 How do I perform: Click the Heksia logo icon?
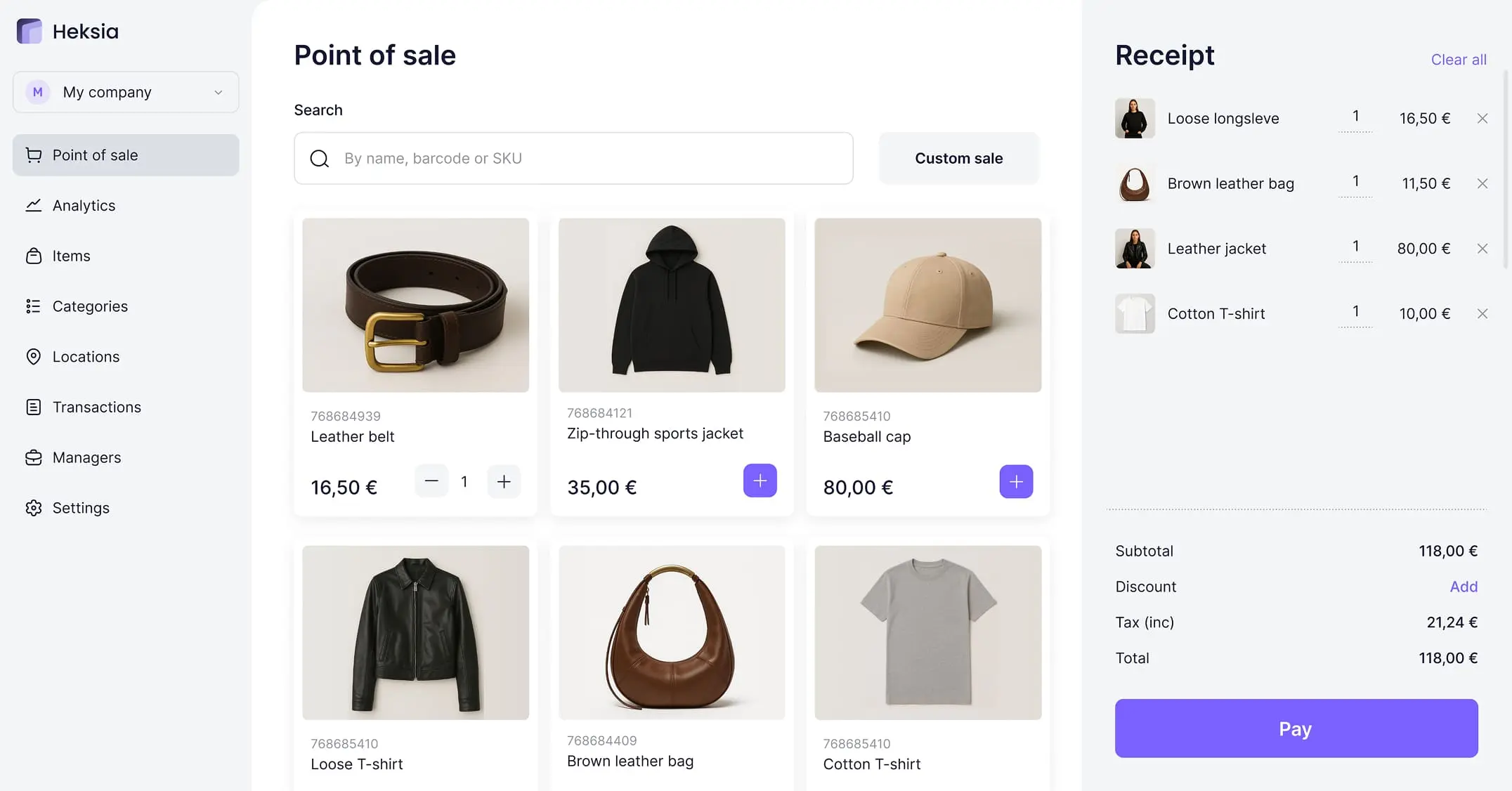point(30,32)
